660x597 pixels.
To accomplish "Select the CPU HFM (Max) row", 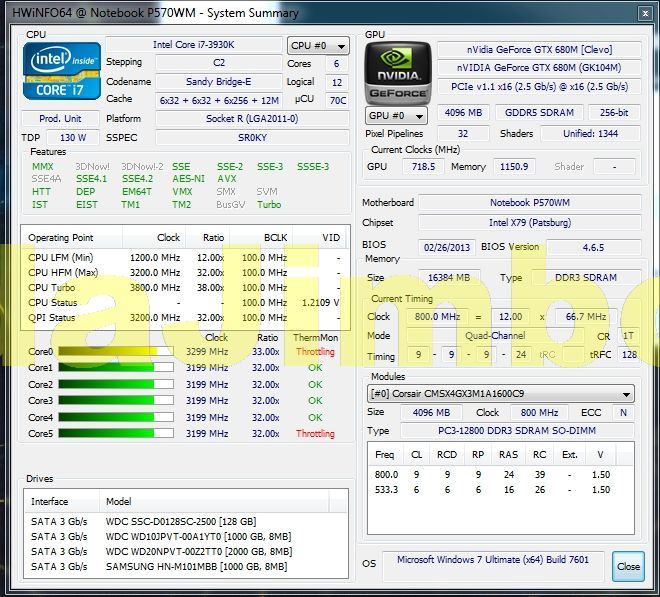I will tap(184, 273).
